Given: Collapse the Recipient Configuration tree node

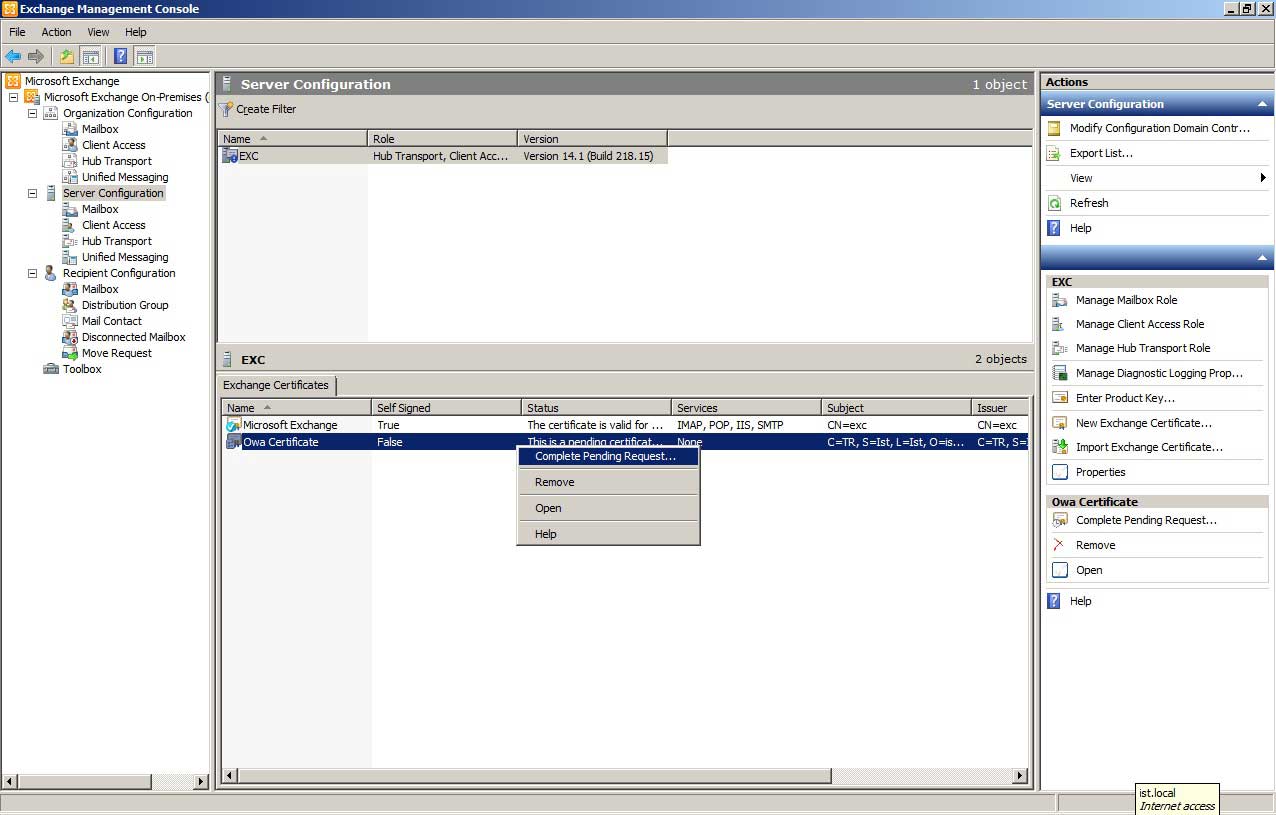Looking at the screenshot, I should pyautogui.click(x=32, y=273).
